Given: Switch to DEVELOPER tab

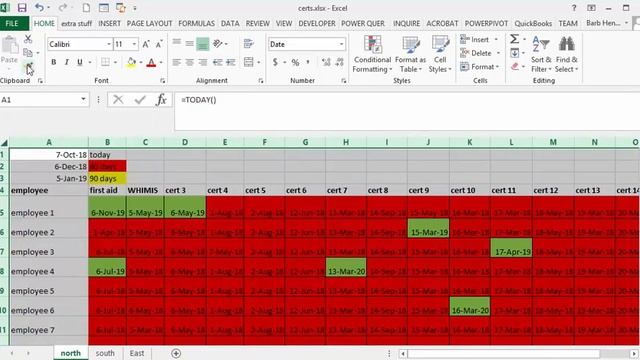Looking at the screenshot, I should click(317, 24).
